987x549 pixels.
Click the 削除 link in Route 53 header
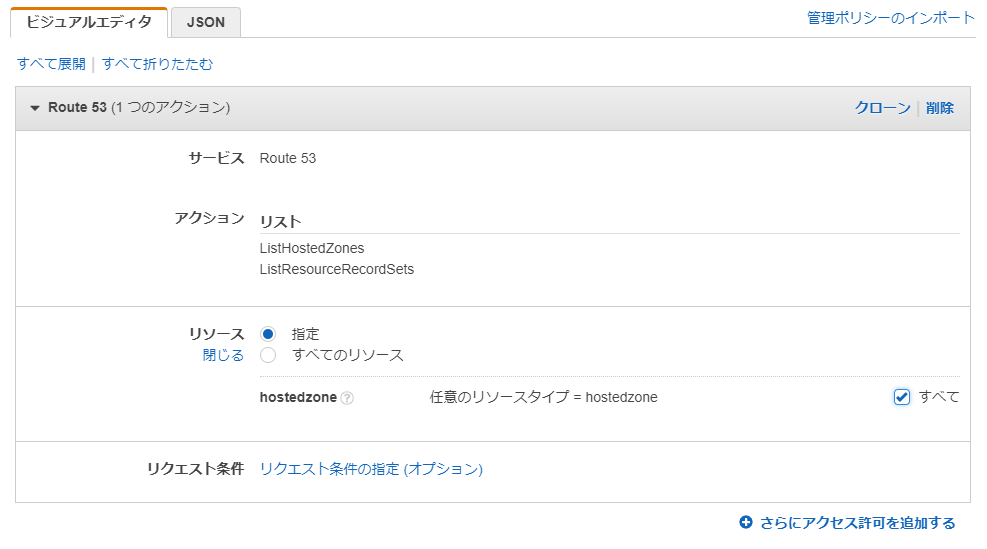[940, 108]
